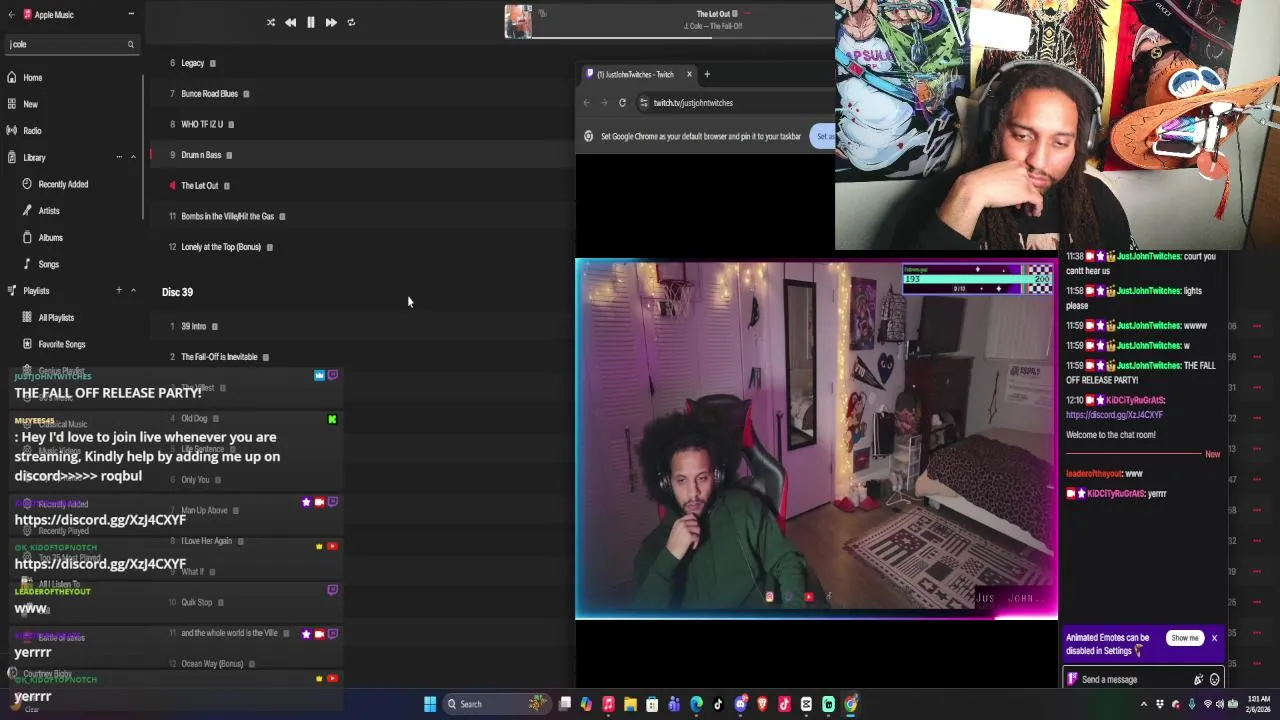Open Artists in Library

(49, 211)
